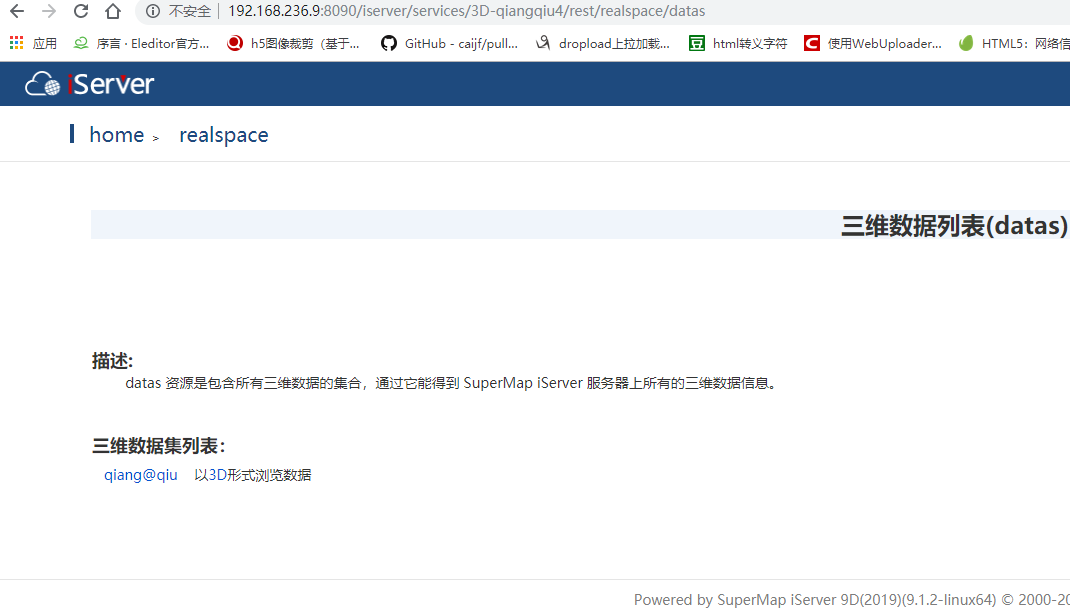This screenshot has width=1070, height=608.
Task: Open the browser home page icon
Action: (x=113, y=11)
